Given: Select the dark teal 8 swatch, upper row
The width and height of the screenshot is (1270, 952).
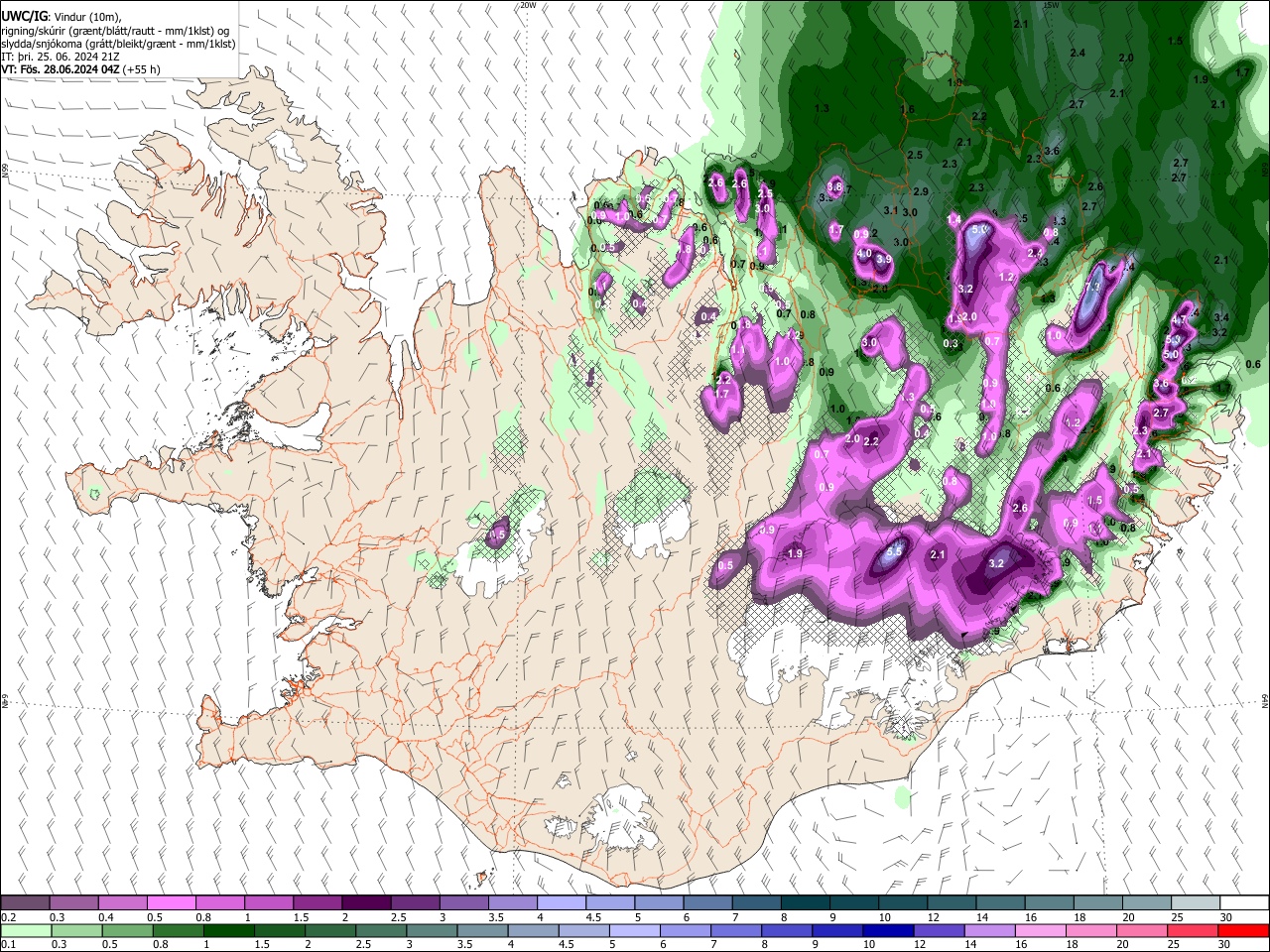Looking at the screenshot, I should [806, 903].
